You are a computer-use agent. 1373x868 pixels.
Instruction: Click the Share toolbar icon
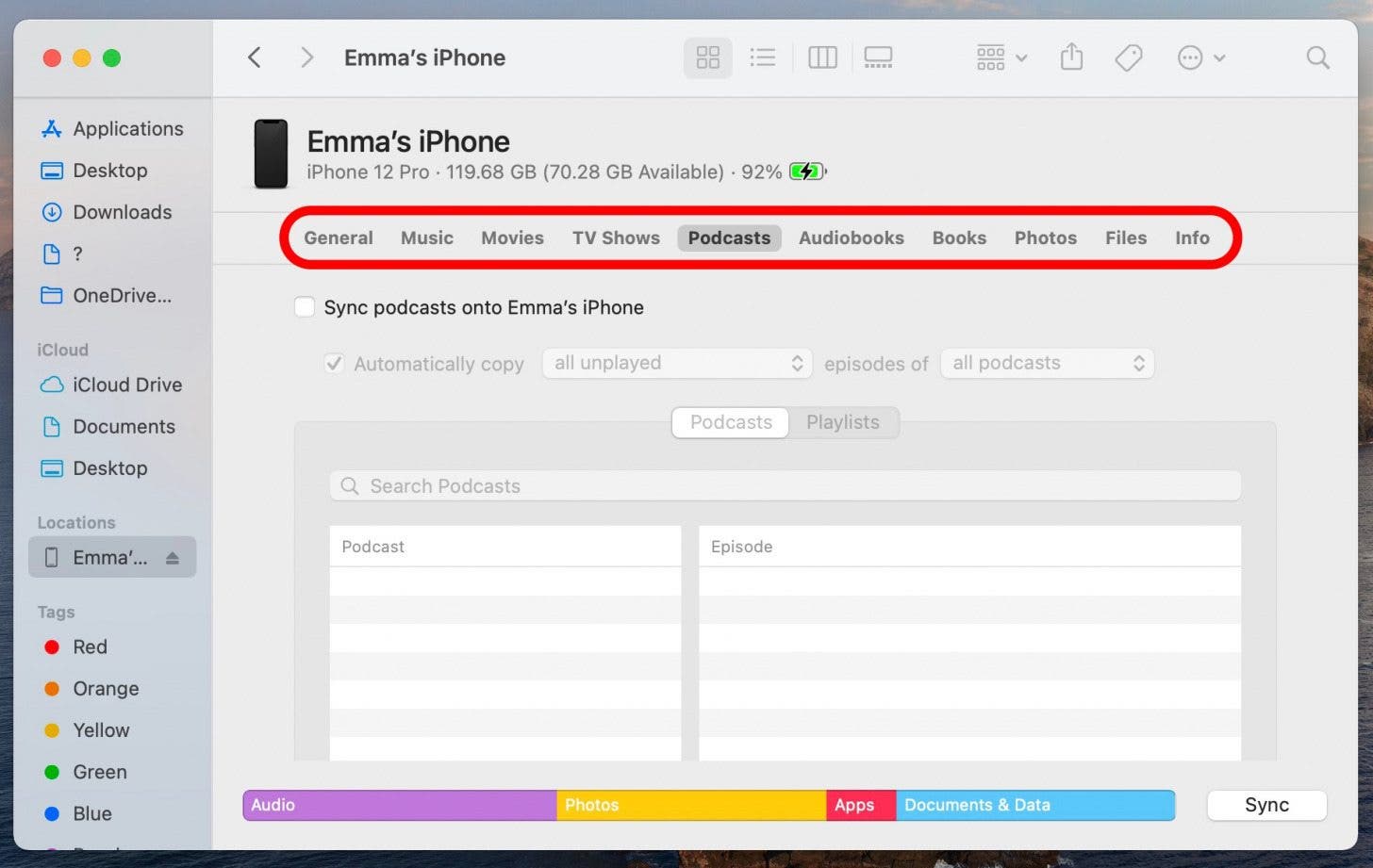1071,57
